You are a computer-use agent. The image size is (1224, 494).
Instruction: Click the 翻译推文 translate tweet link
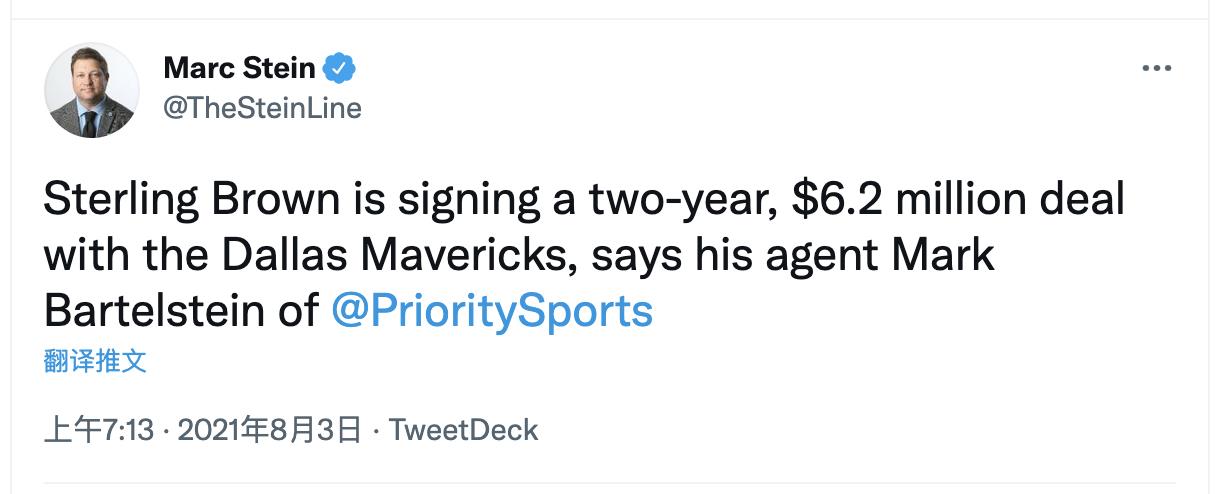click(x=96, y=362)
